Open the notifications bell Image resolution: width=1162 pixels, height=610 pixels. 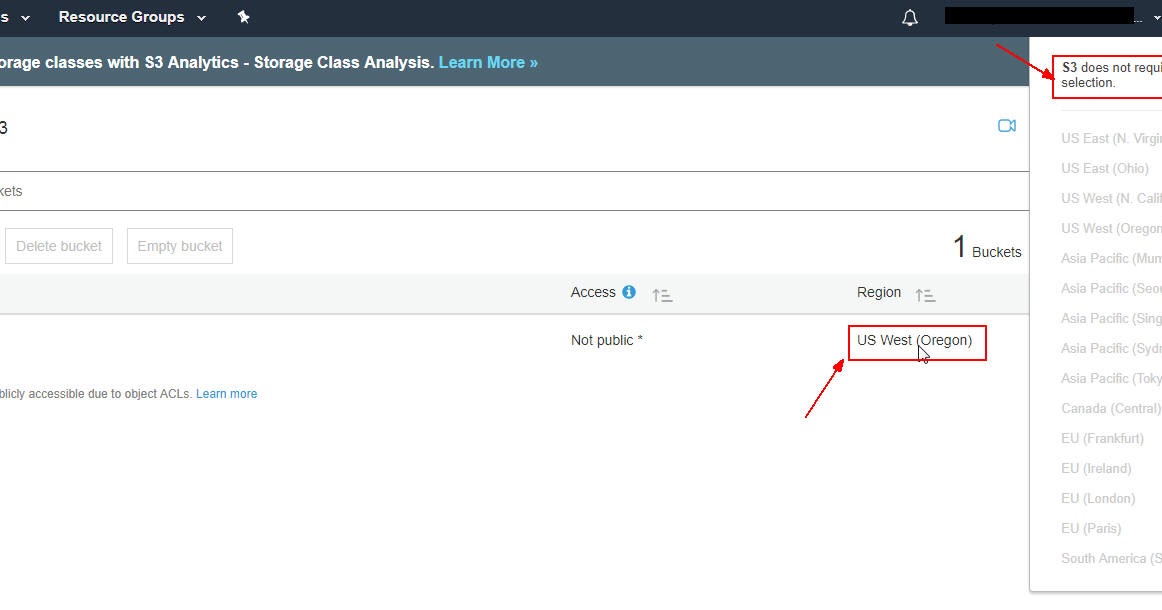click(x=909, y=16)
